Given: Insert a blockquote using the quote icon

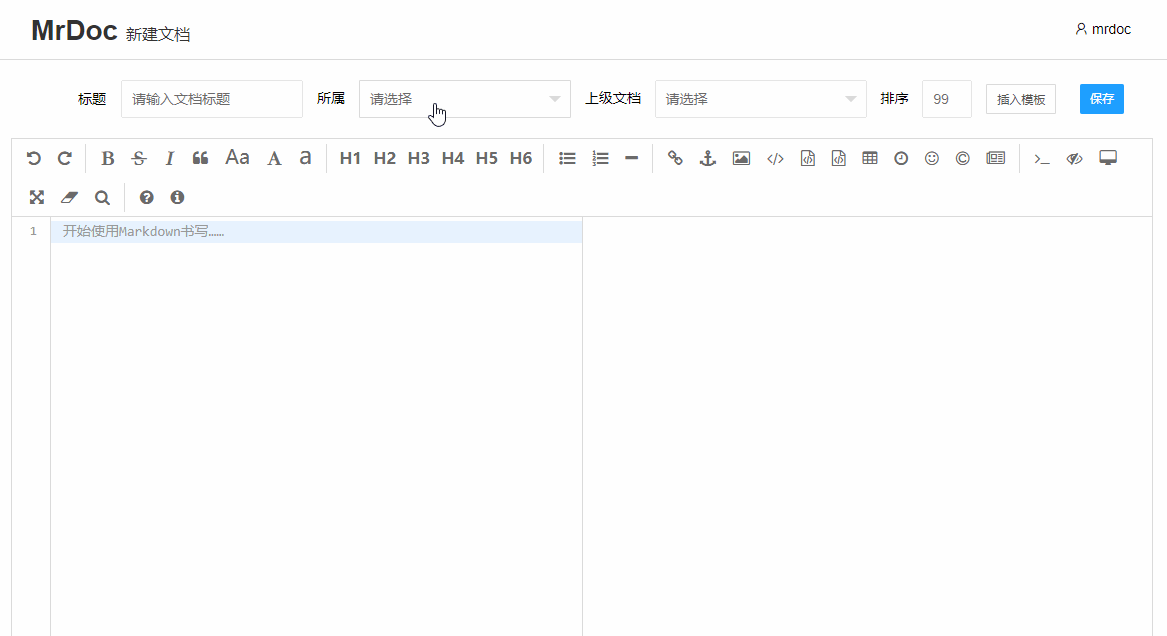Looking at the screenshot, I should point(200,158).
